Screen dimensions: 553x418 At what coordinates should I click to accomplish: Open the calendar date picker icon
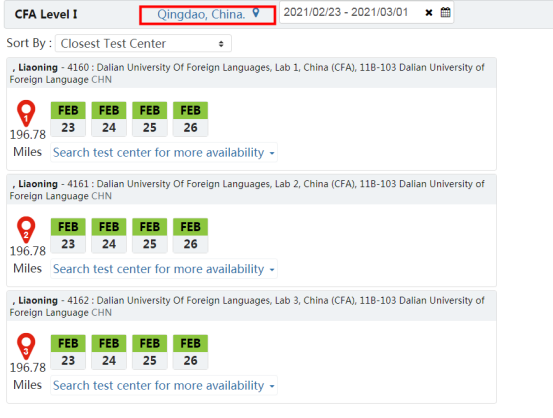point(445,12)
